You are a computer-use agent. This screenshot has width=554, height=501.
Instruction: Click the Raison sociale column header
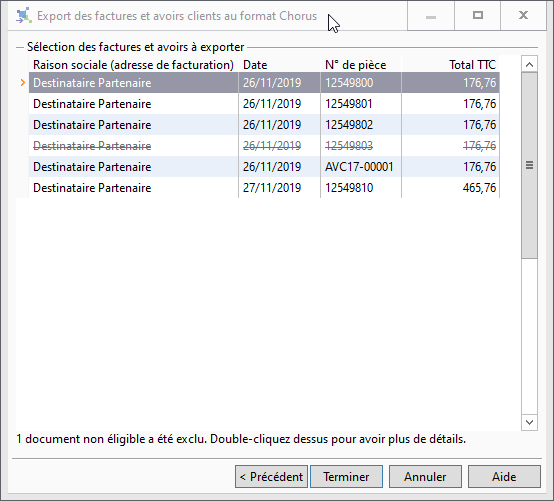pos(134,65)
